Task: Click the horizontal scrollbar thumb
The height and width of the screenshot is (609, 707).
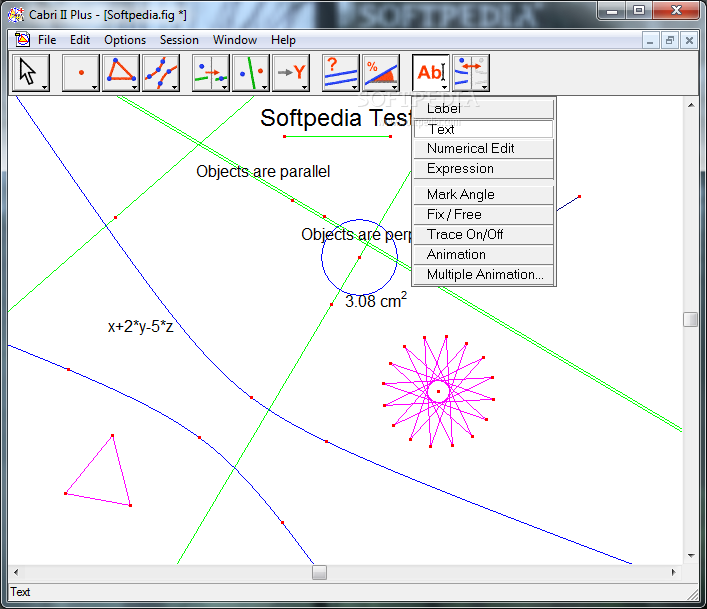Action: point(319,572)
